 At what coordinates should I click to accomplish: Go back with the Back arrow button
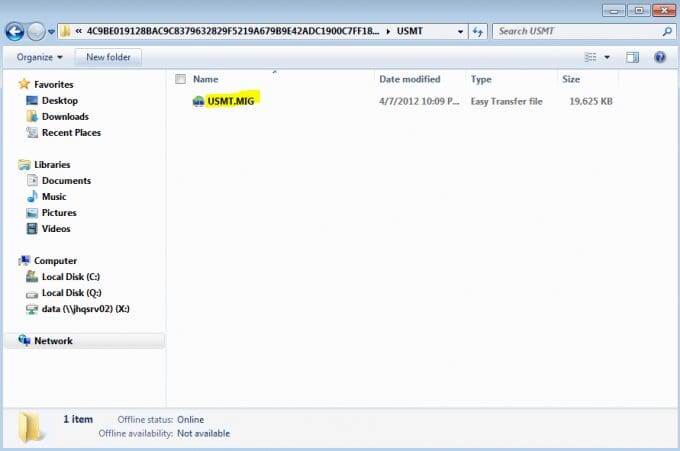click(x=14, y=32)
